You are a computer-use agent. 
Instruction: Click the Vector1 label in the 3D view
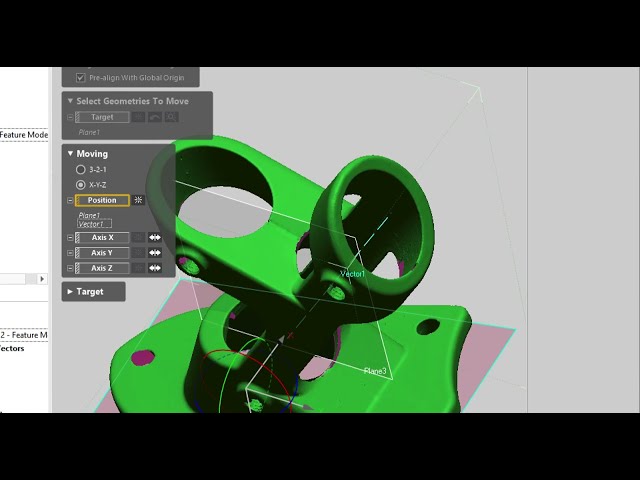(x=353, y=274)
